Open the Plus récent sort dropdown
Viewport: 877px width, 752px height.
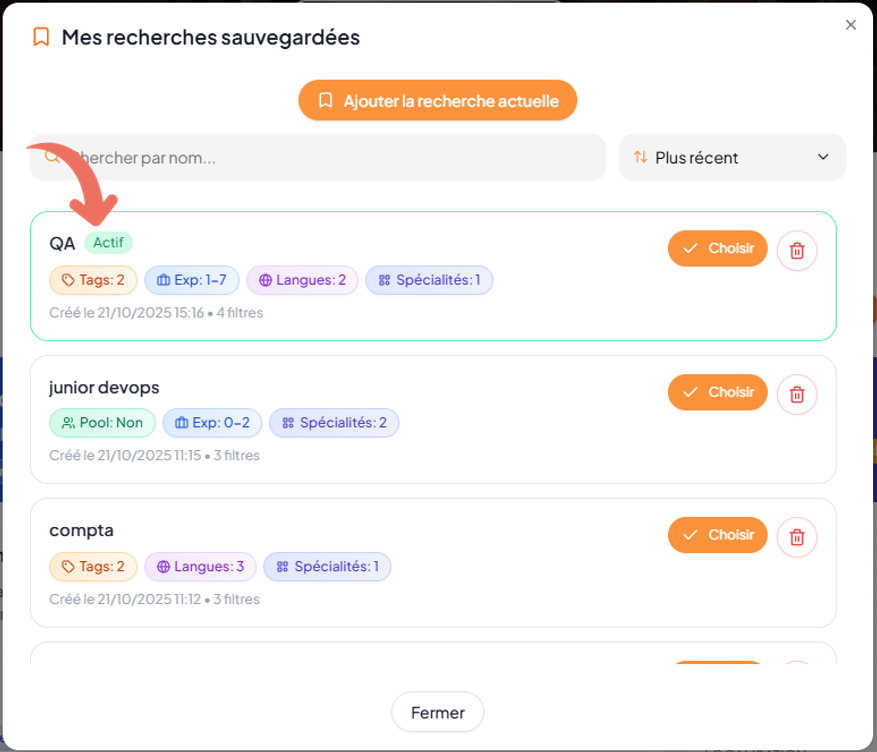point(731,157)
